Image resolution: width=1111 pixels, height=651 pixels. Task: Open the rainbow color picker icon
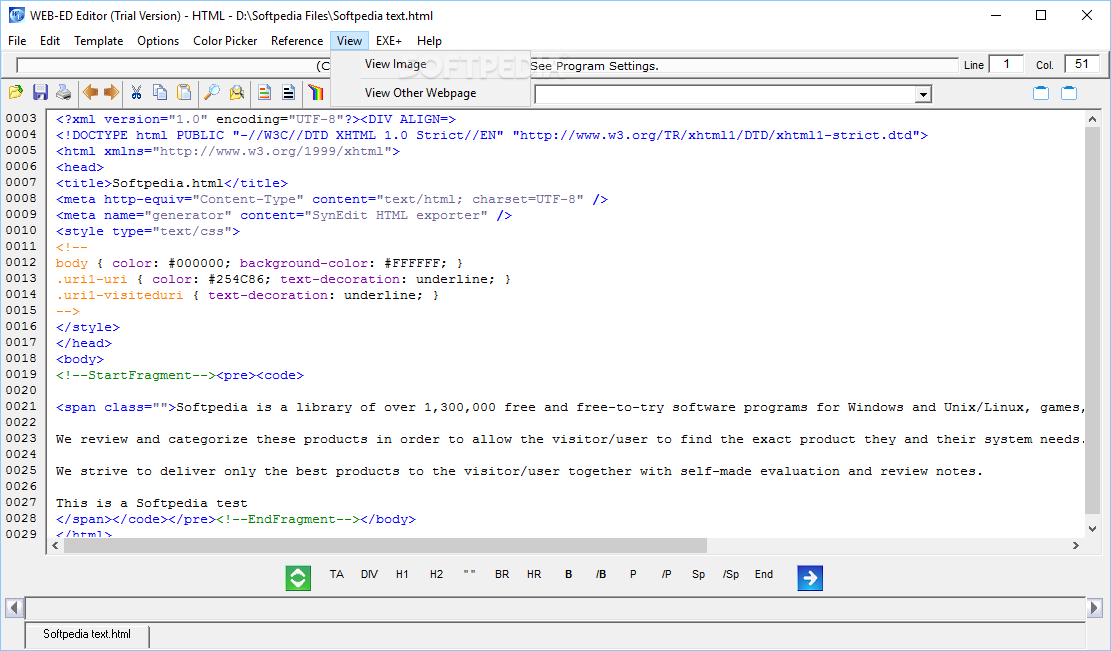click(316, 92)
